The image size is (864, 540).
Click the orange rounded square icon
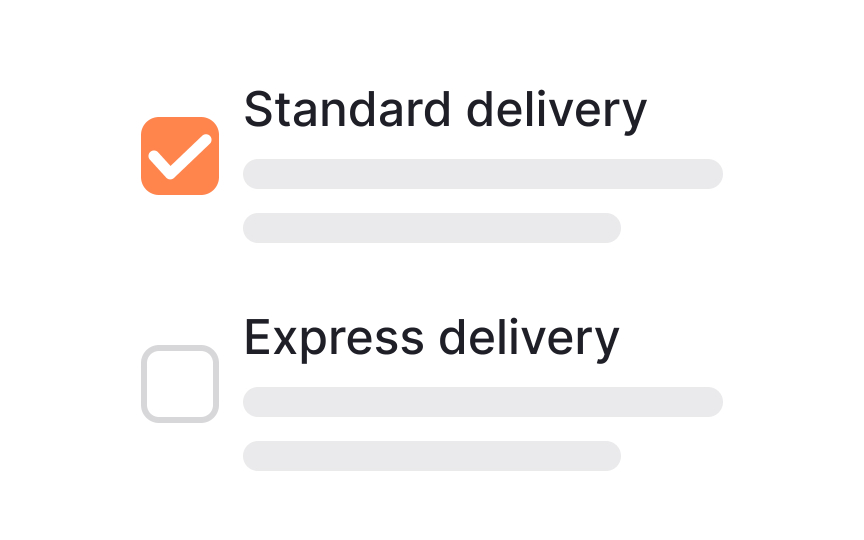180,156
